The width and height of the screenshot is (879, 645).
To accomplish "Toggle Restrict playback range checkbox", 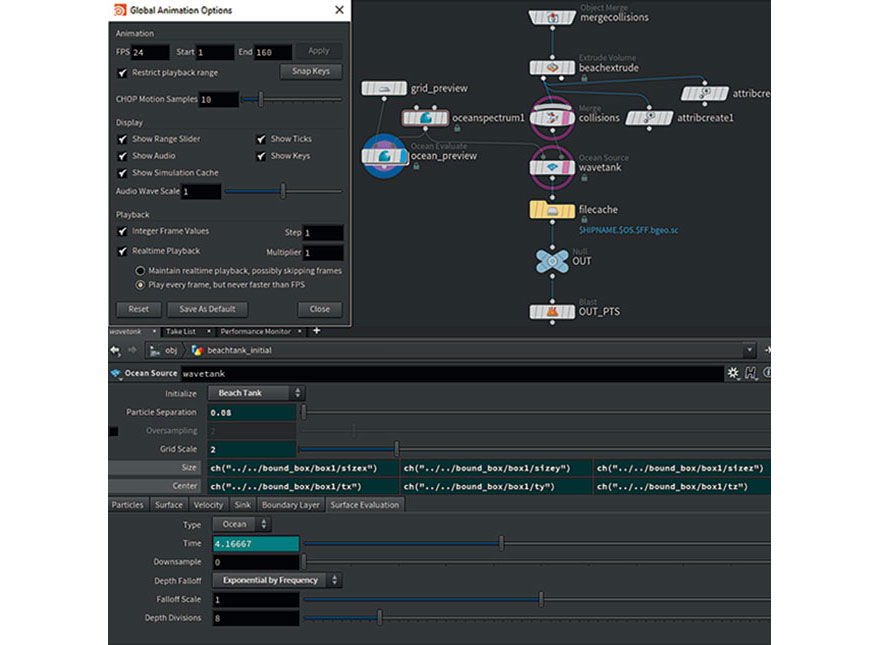I will coord(122,73).
